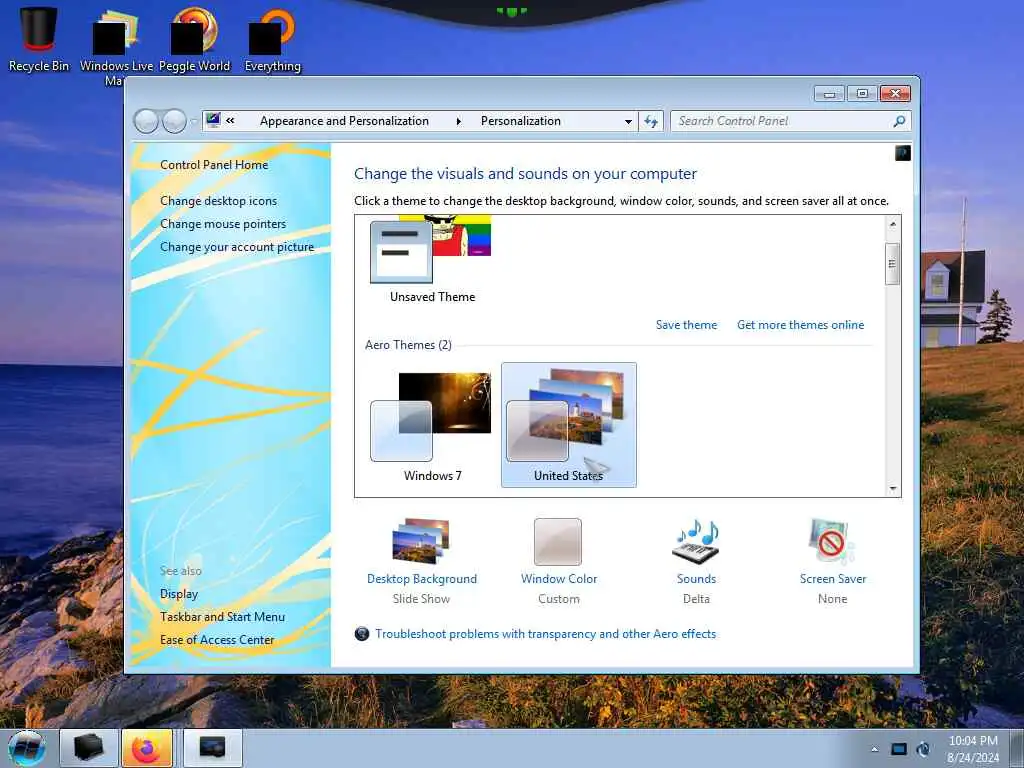The width and height of the screenshot is (1024, 768).
Task: Open Change desktop icons
Action: pyautogui.click(x=218, y=200)
